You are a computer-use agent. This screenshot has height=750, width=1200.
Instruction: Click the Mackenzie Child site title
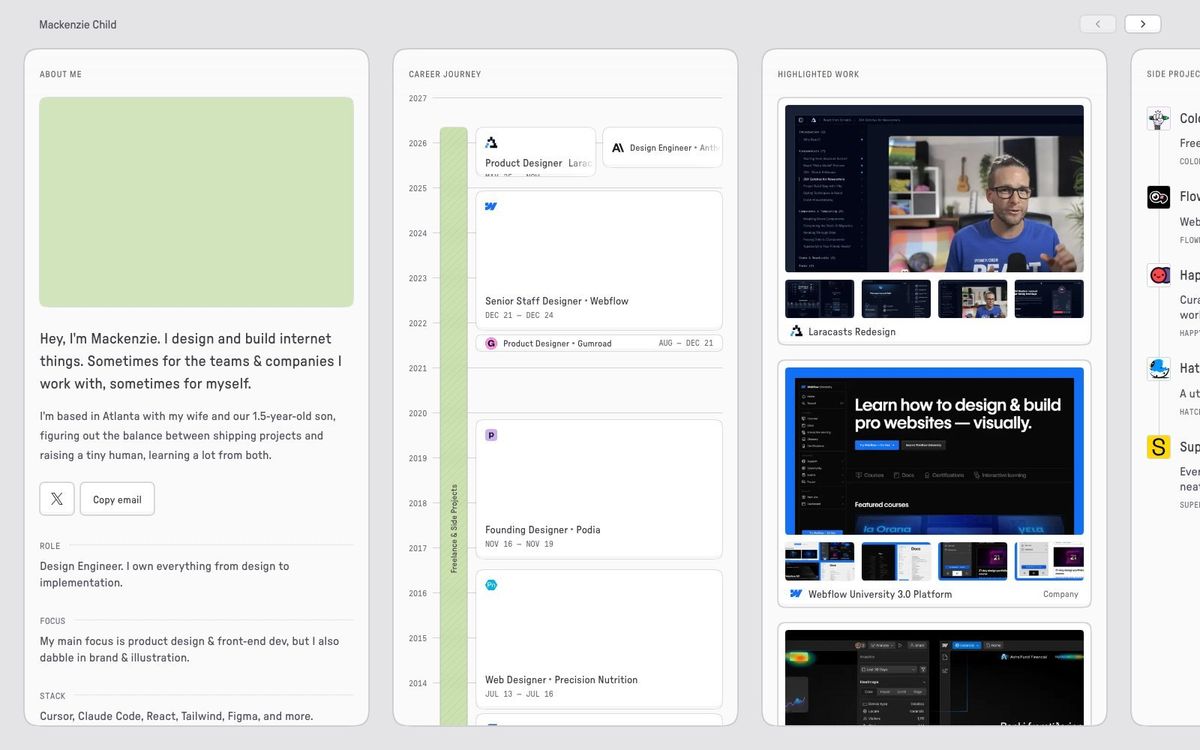[78, 24]
